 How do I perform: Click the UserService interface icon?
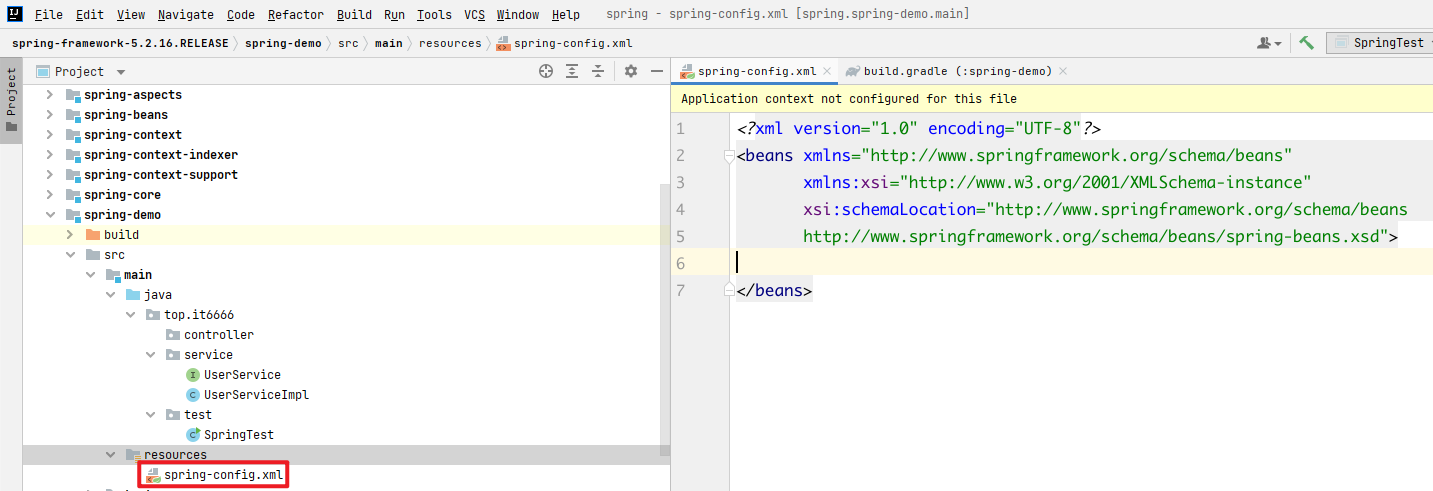[193, 375]
